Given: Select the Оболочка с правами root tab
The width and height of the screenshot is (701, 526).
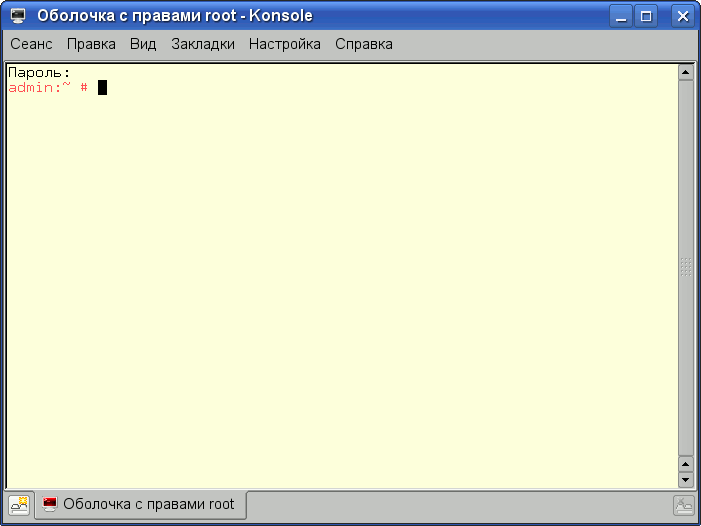Looking at the screenshot, I should pos(141,505).
